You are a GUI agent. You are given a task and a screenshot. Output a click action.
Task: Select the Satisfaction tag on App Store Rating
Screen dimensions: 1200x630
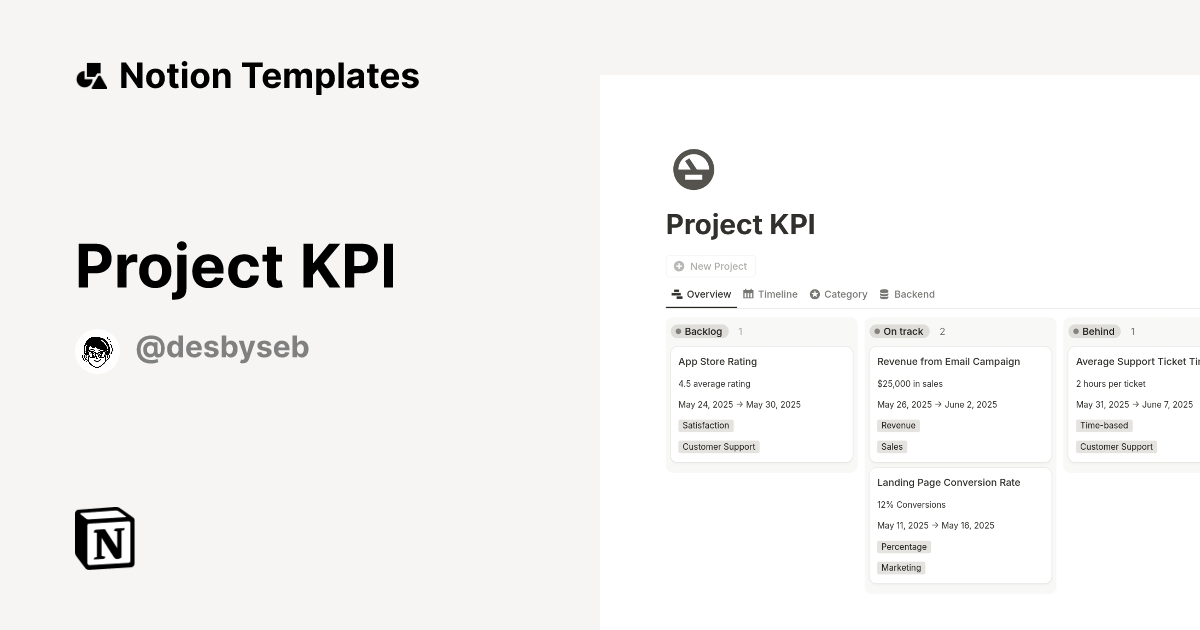705,425
